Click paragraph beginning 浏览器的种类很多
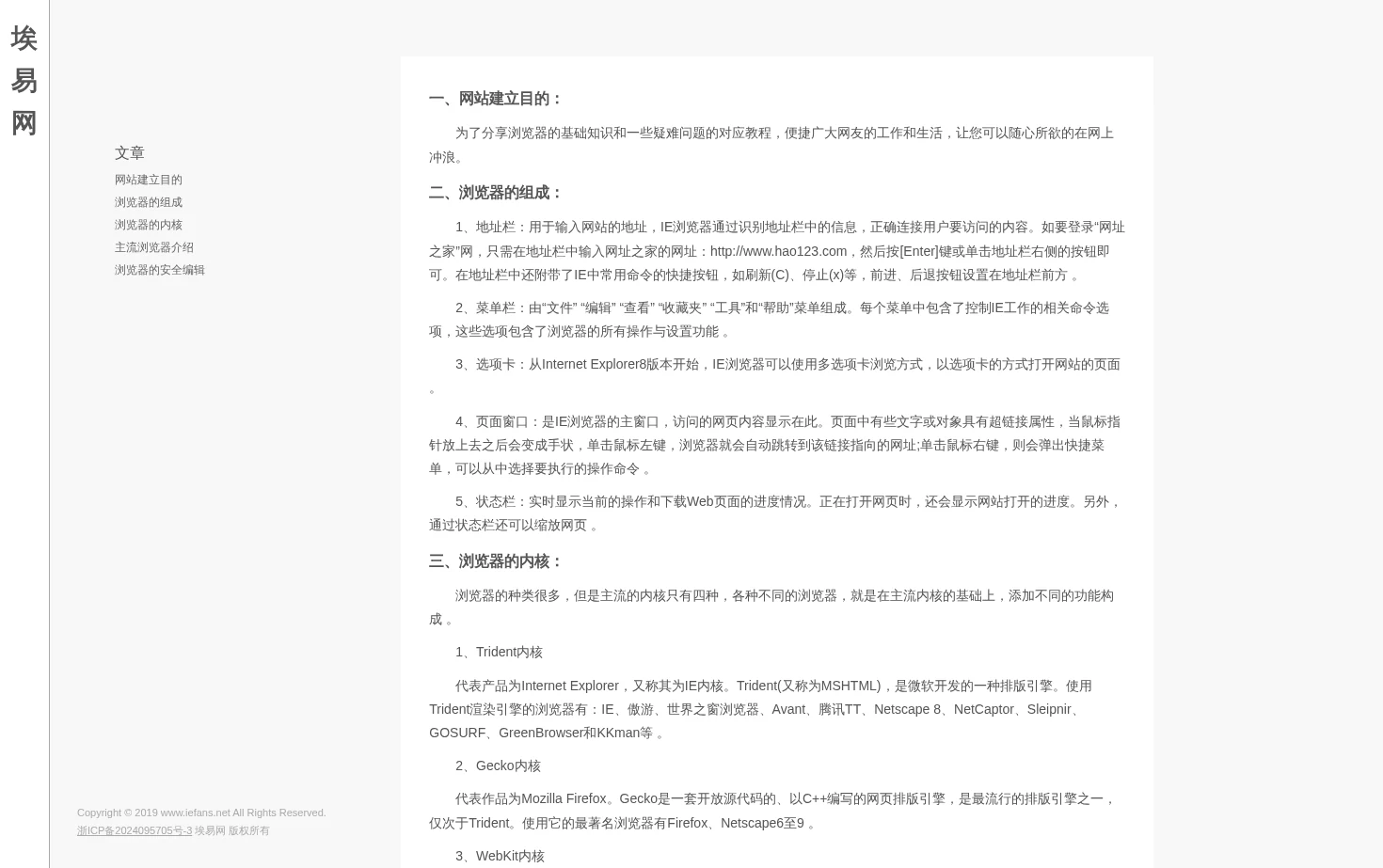The height and width of the screenshot is (868, 1383). click(x=776, y=608)
